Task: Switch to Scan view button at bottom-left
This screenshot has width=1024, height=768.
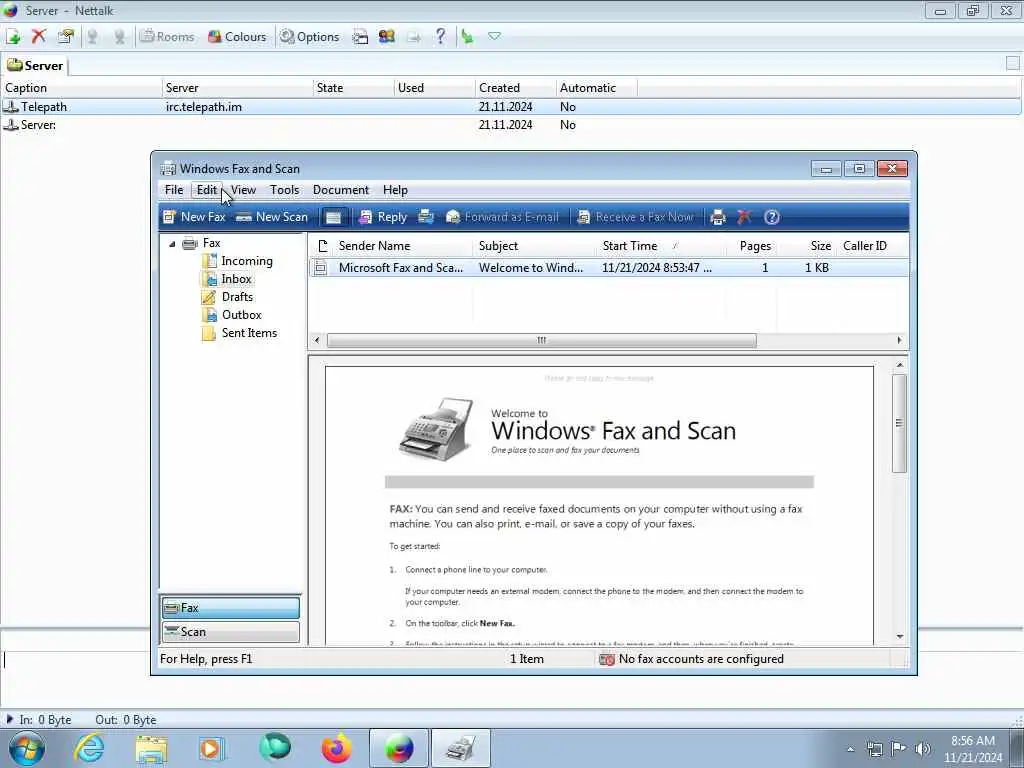Action: click(231, 632)
